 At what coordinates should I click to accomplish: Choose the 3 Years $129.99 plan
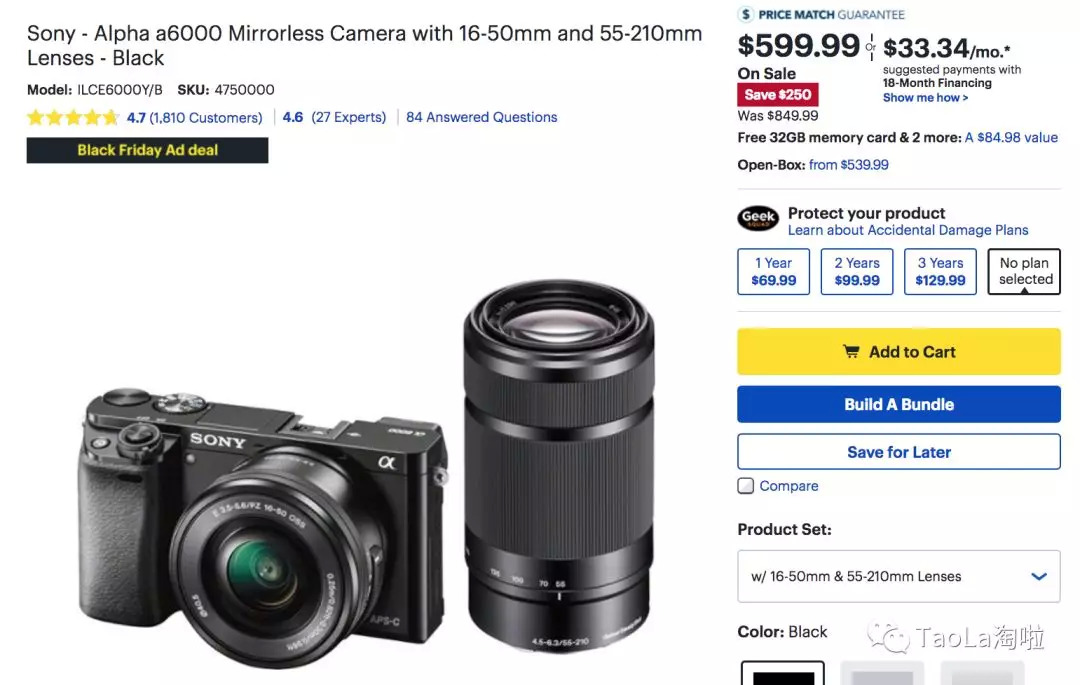click(x=940, y=272)
